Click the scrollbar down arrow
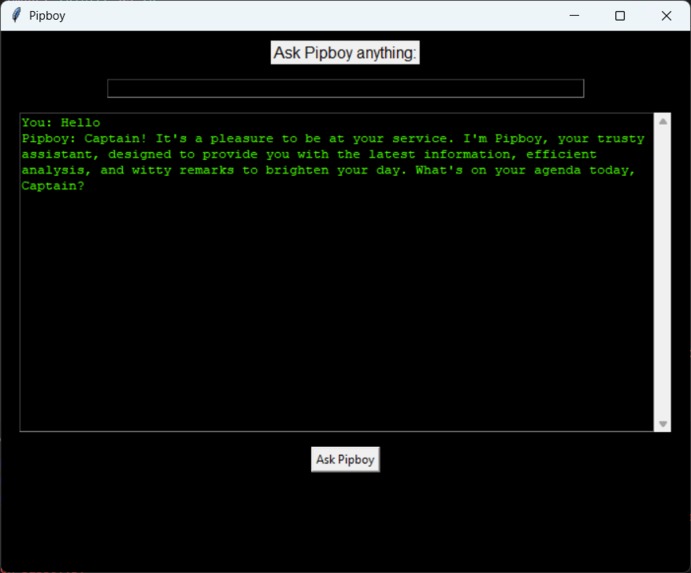Viewport: 691px width, 573px height. 662,424
